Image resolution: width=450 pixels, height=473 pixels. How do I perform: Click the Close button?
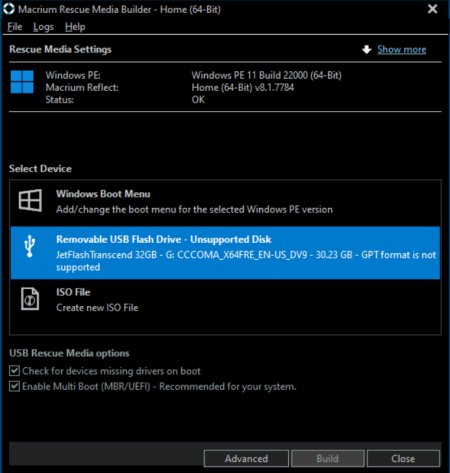click(x=403, y=459)
